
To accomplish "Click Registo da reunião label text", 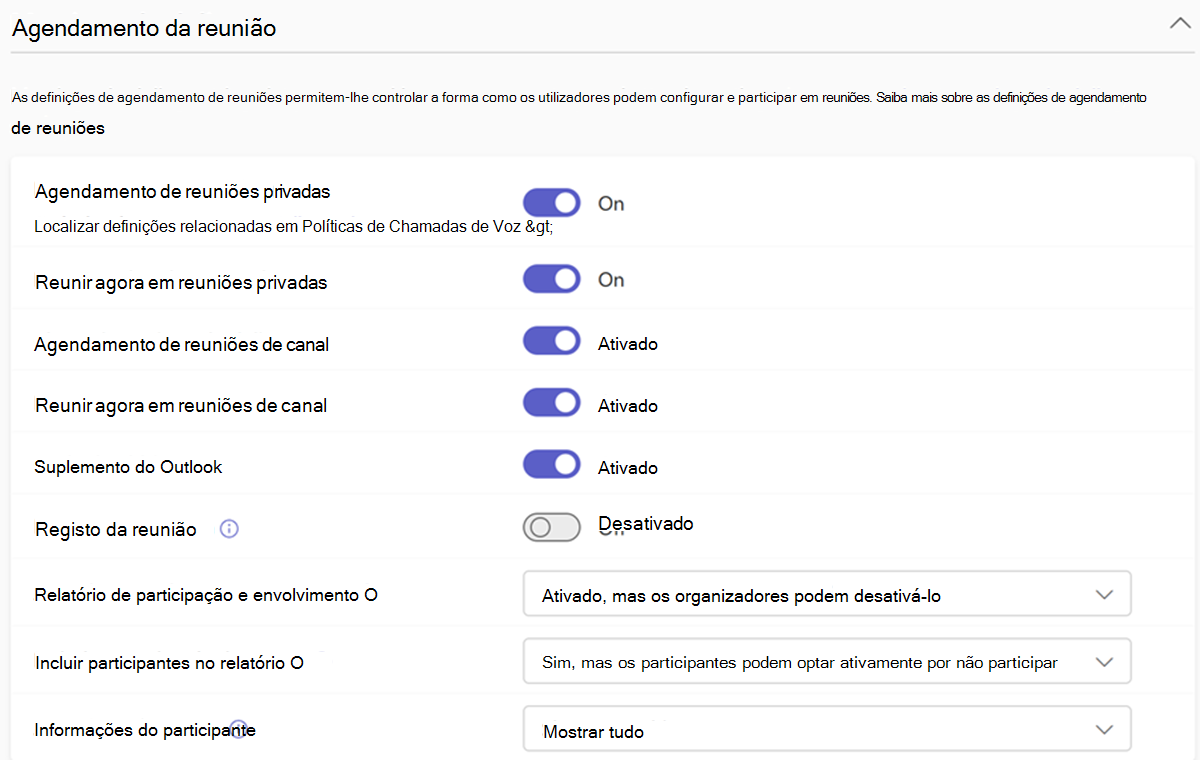I will click(116, 529).
